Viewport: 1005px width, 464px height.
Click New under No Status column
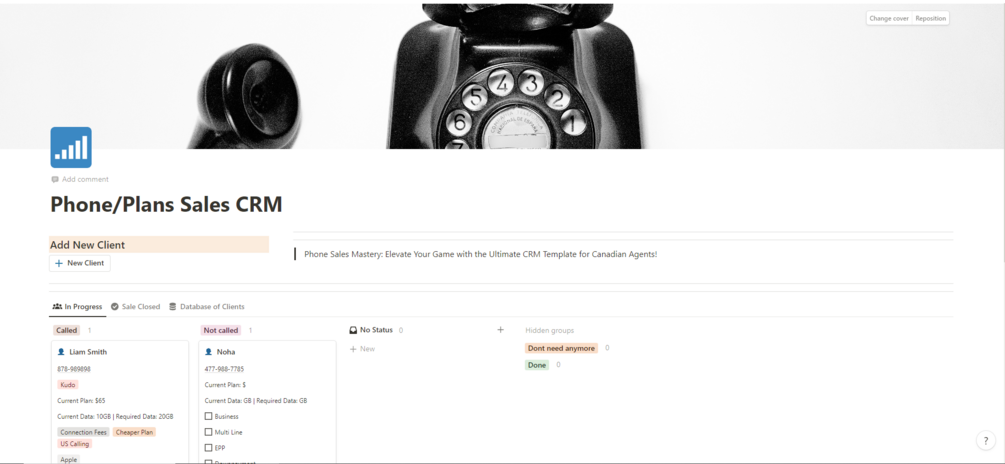tap(362, 349)
